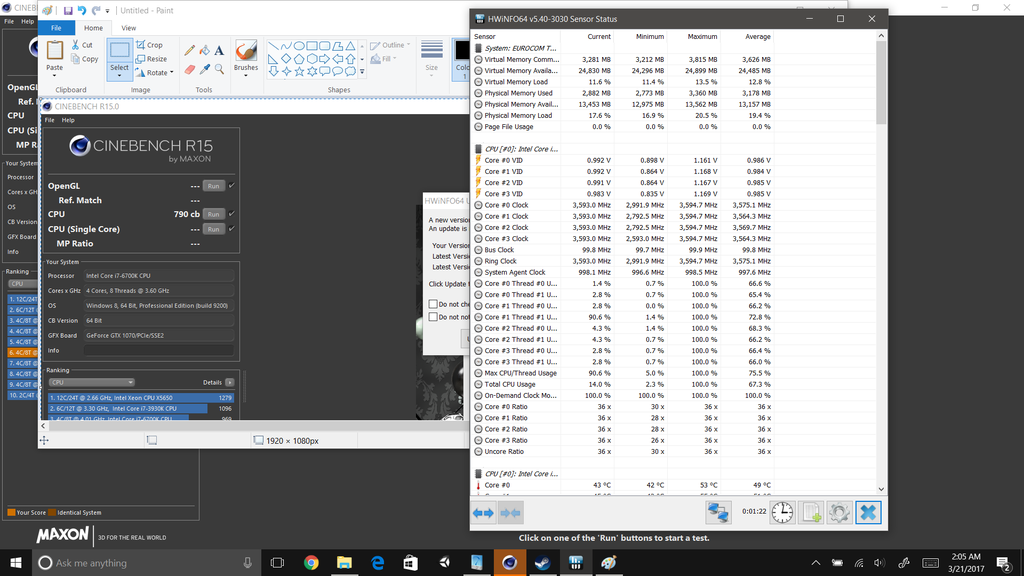
Task: Show hidden system tray icons chevron
Action: click(816, 563)
